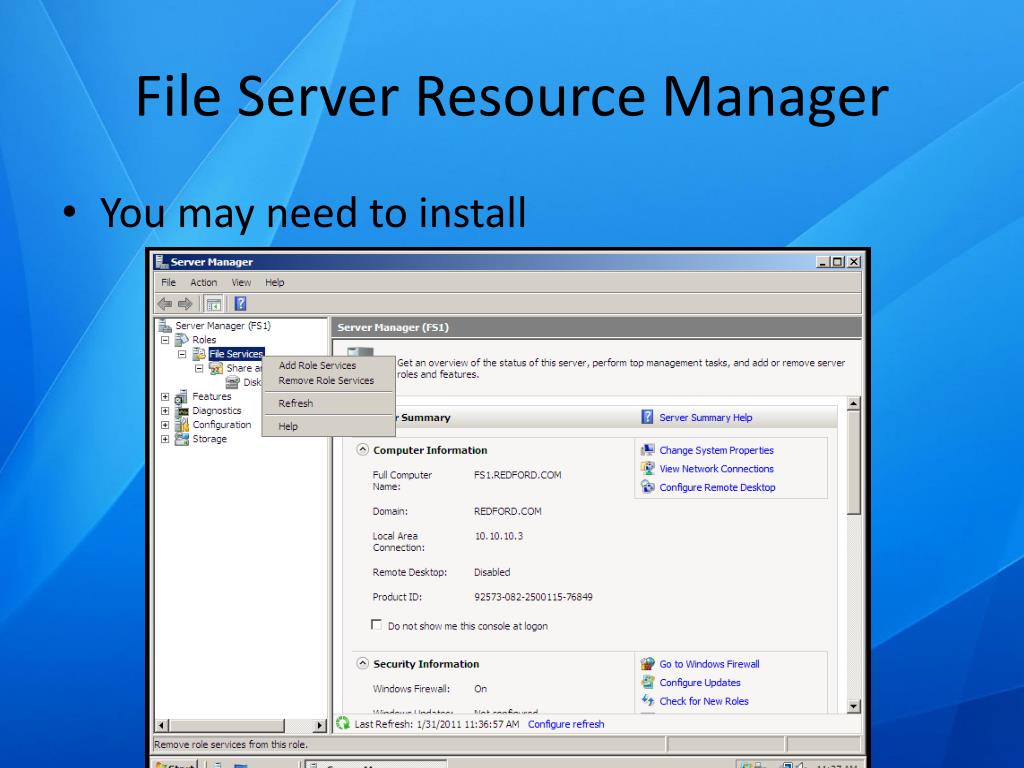Click the Configuration node icon
This screenshot has width=1024, height=768.
182,424
